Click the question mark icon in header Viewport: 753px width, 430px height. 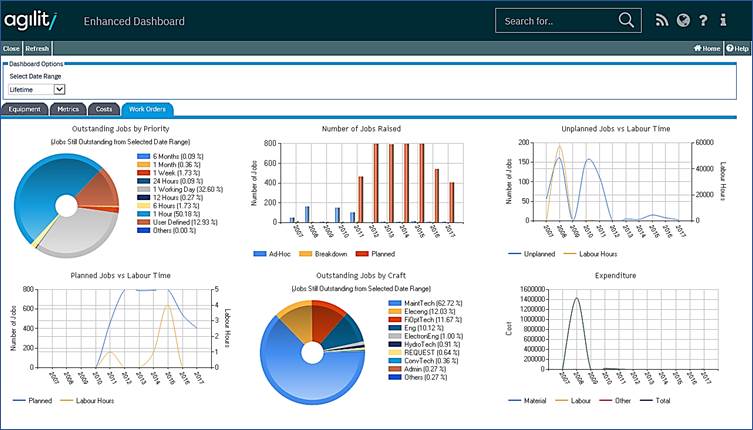[x=704, y=20]
